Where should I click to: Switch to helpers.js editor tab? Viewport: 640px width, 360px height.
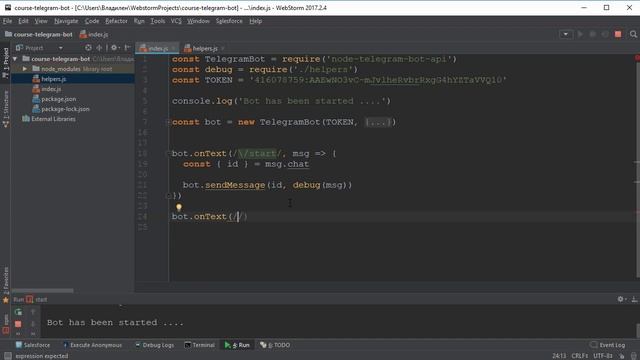[203, 48]
